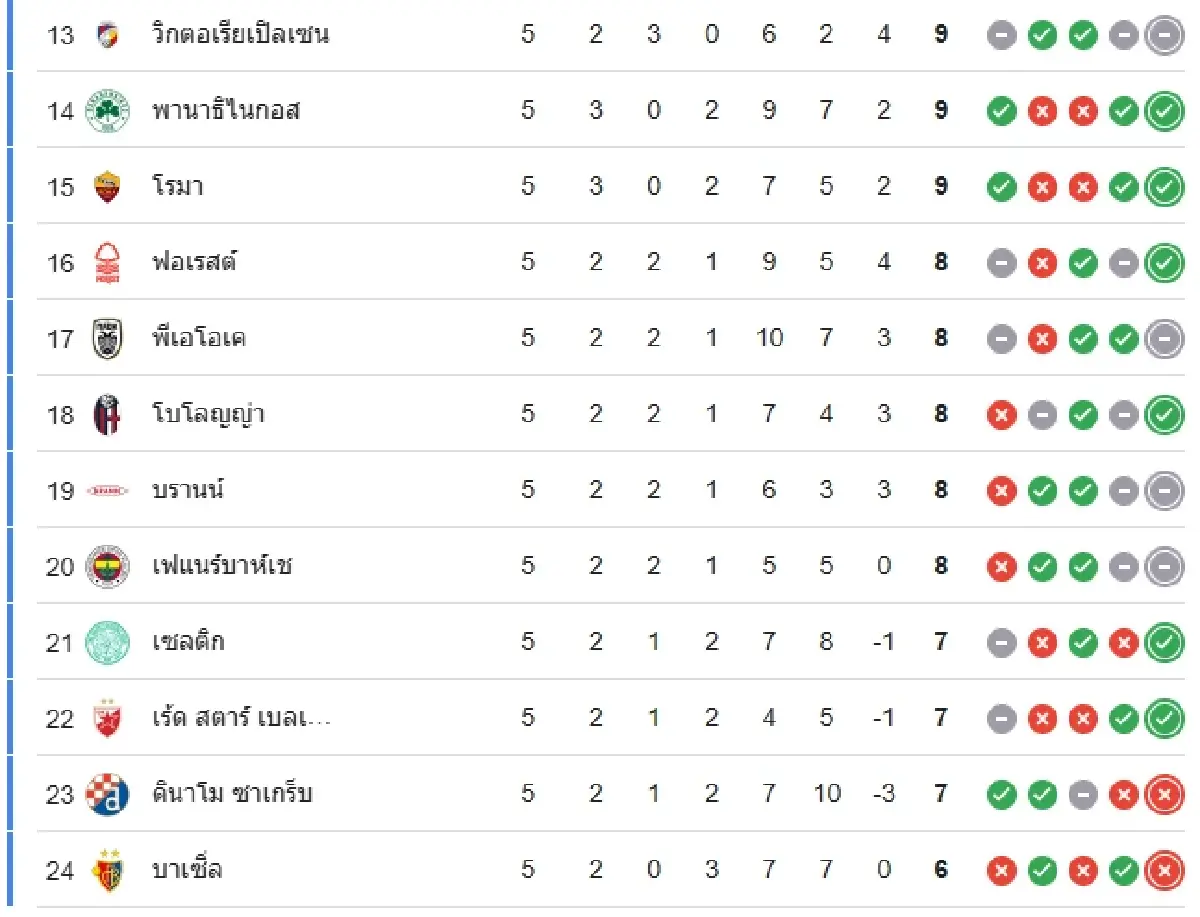This screenshot has width=1200, height=917.
Task: Select the Brann row crest
Action: [107, 490]
